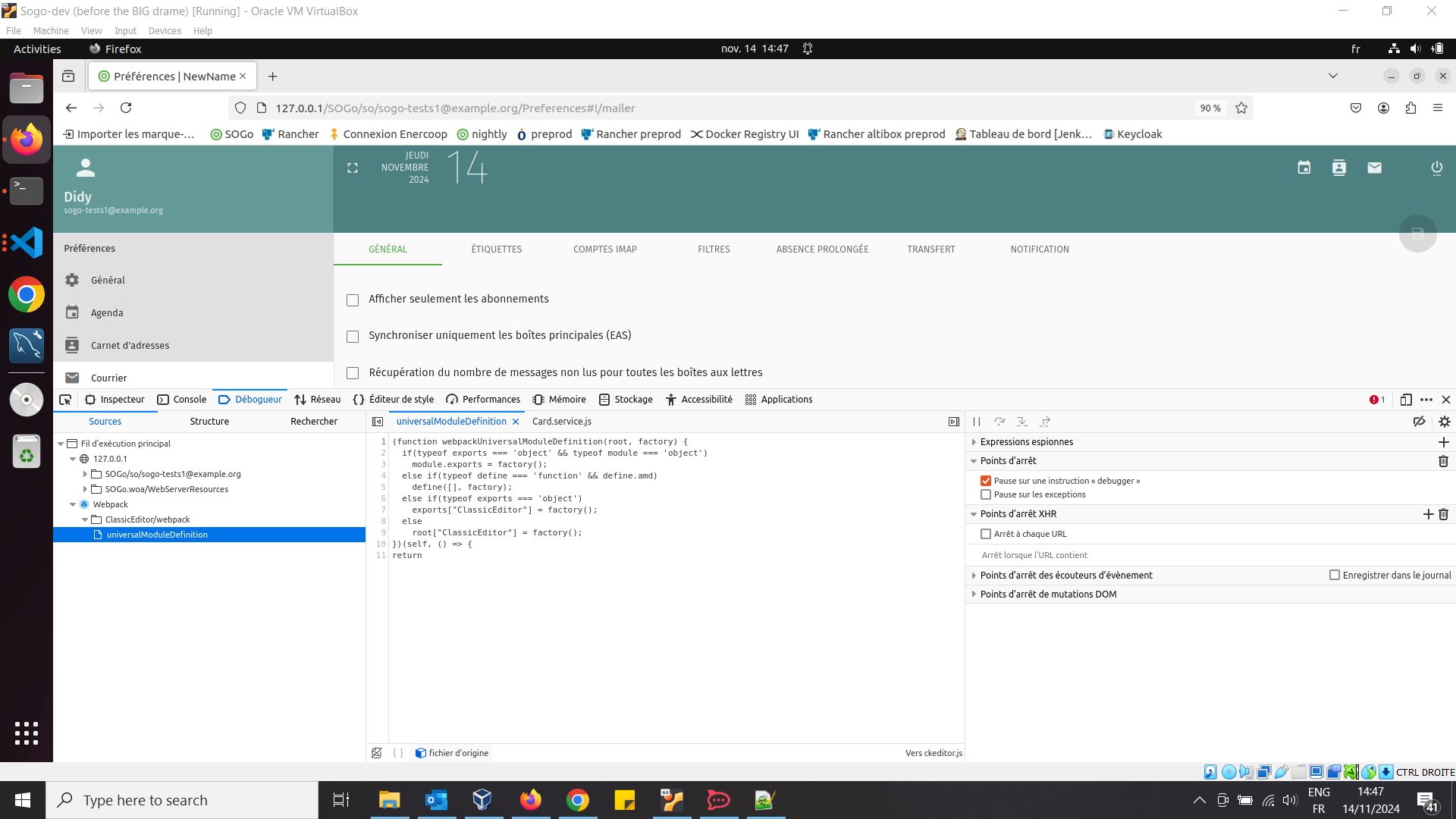
Task: Uncheck Pause sur une instruction debugger
Action: click(x=986, y=481)
